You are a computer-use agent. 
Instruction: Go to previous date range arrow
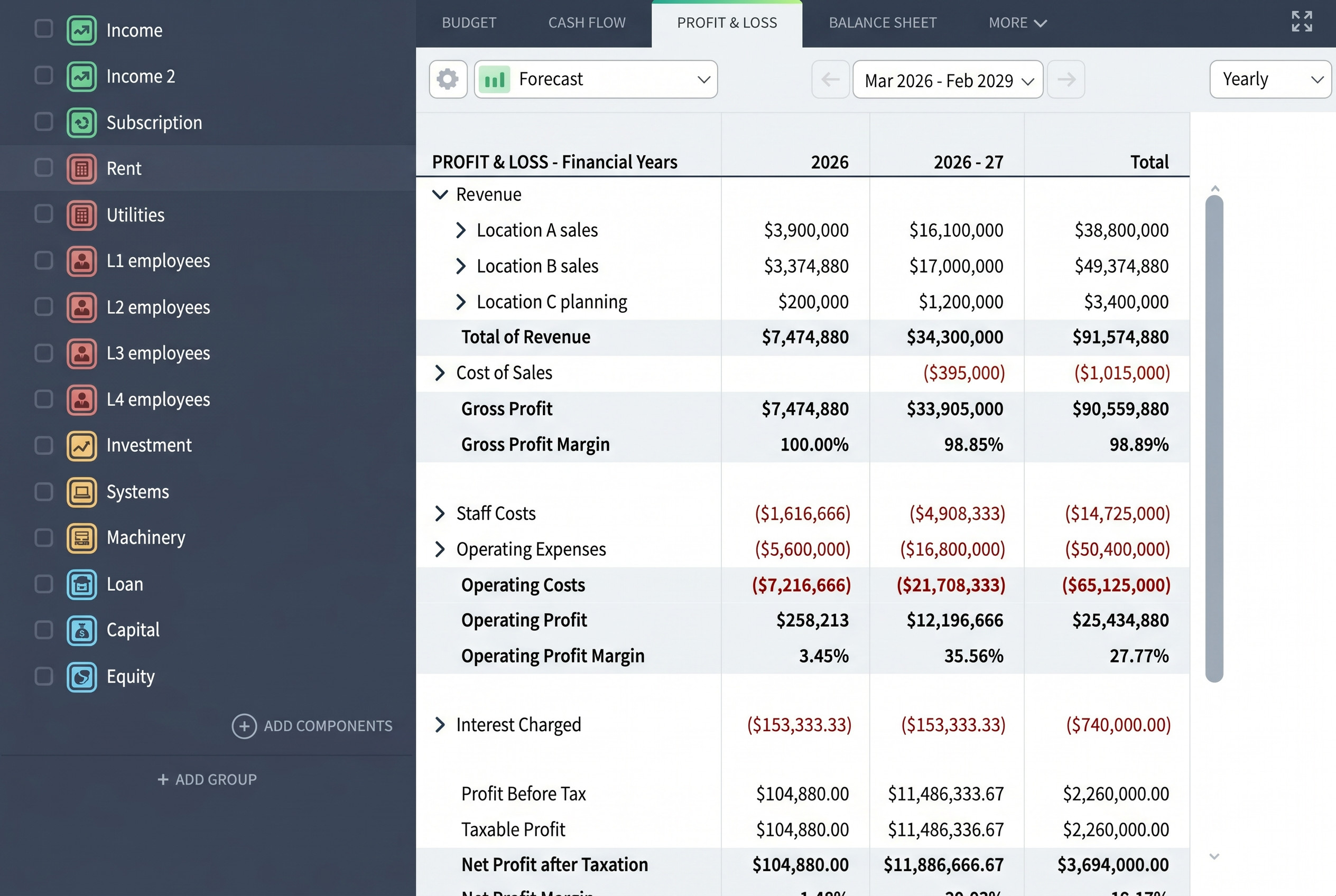click(x=830, y=79)
